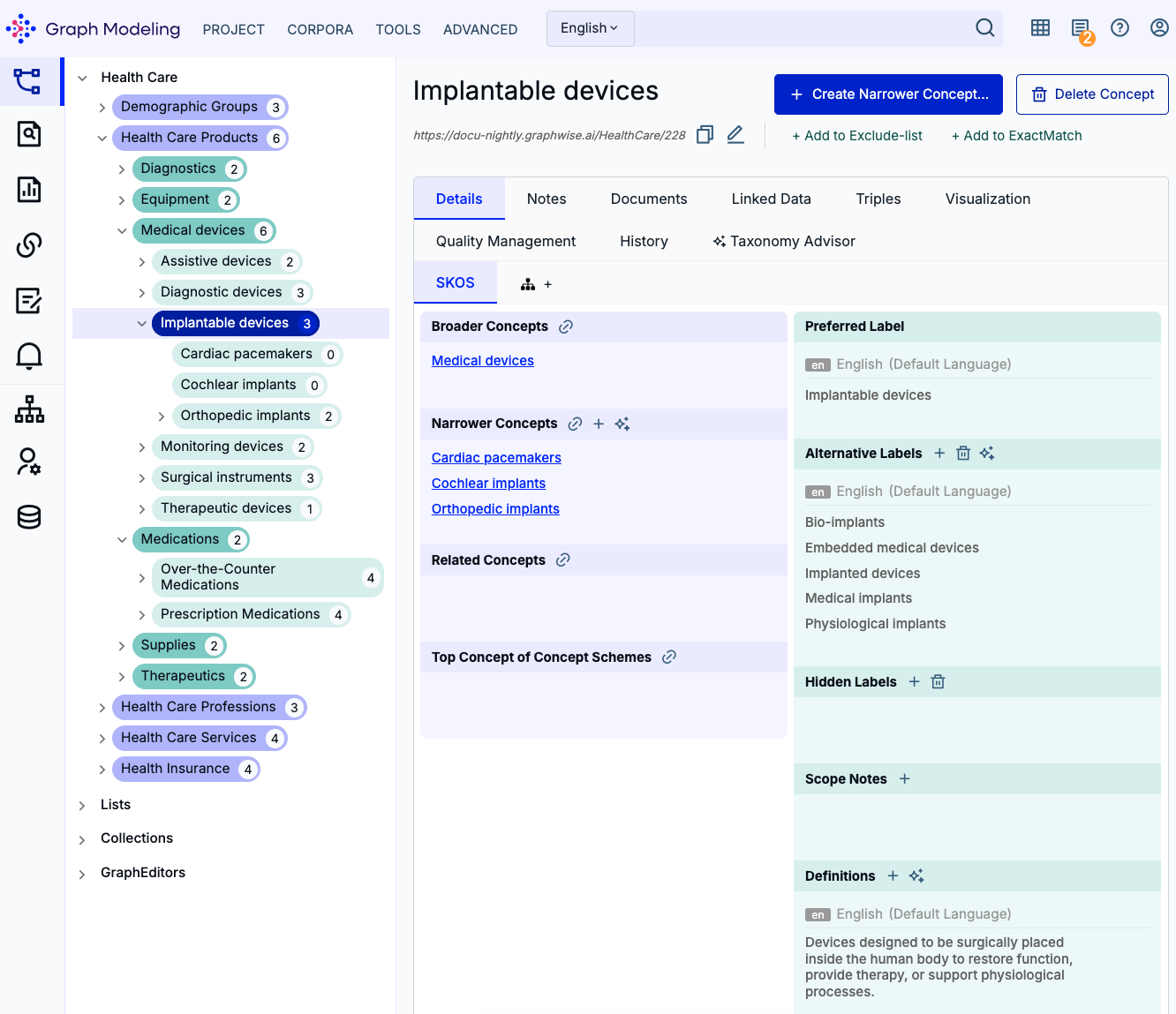Open notifications bell in left sidebar
The height and width of the screenshot is (1014, 1176).
point(29,356)
